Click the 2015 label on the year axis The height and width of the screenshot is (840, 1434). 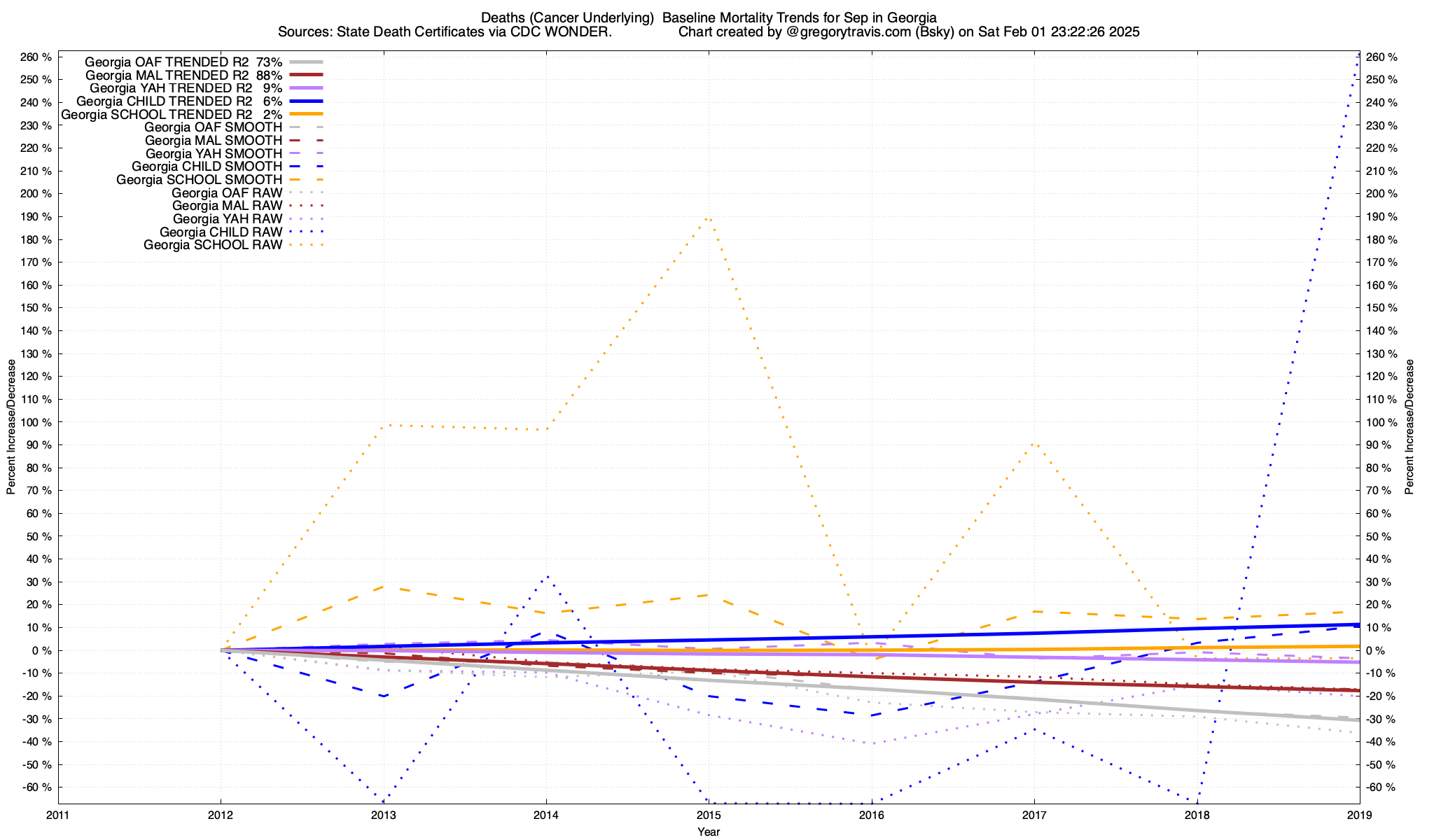click(709, 815)
